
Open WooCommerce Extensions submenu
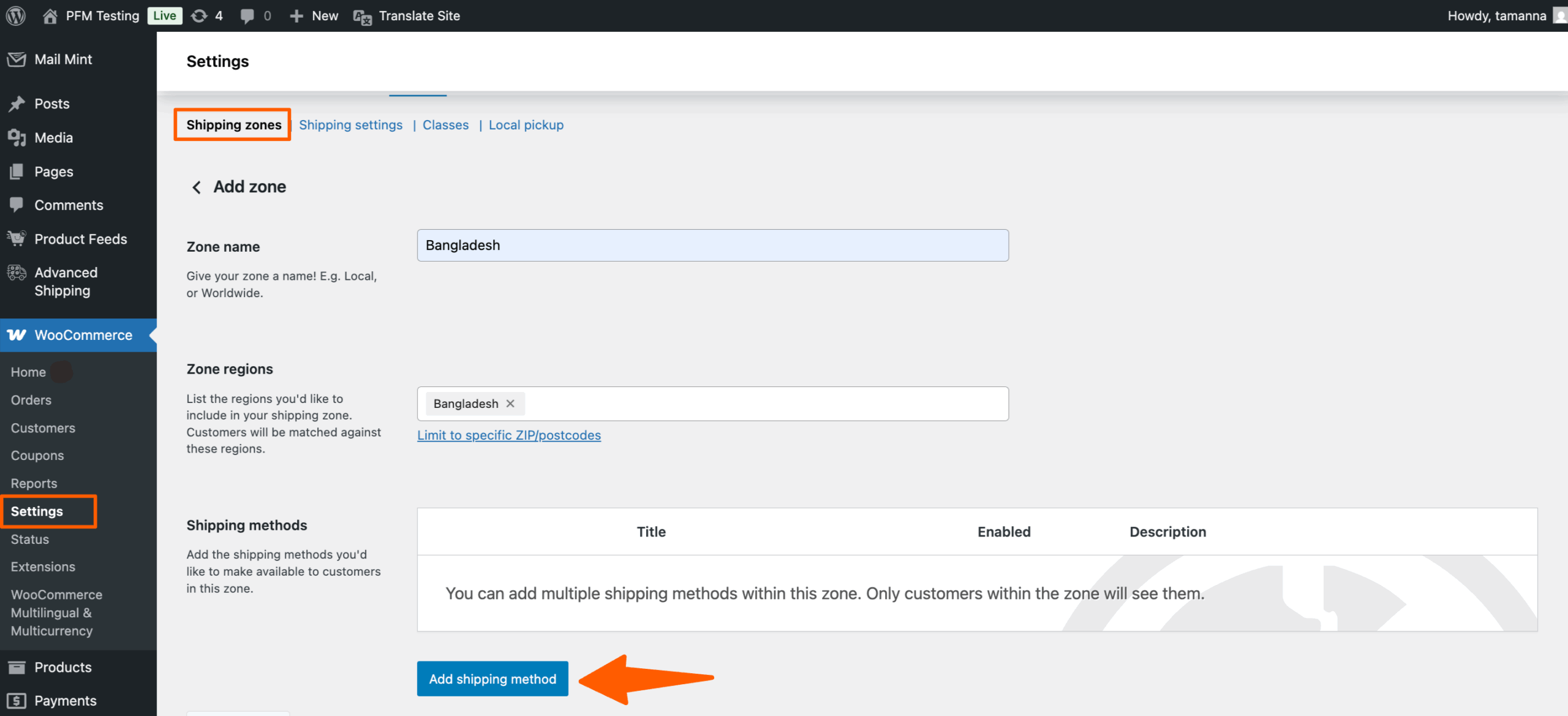click(43, 567)
